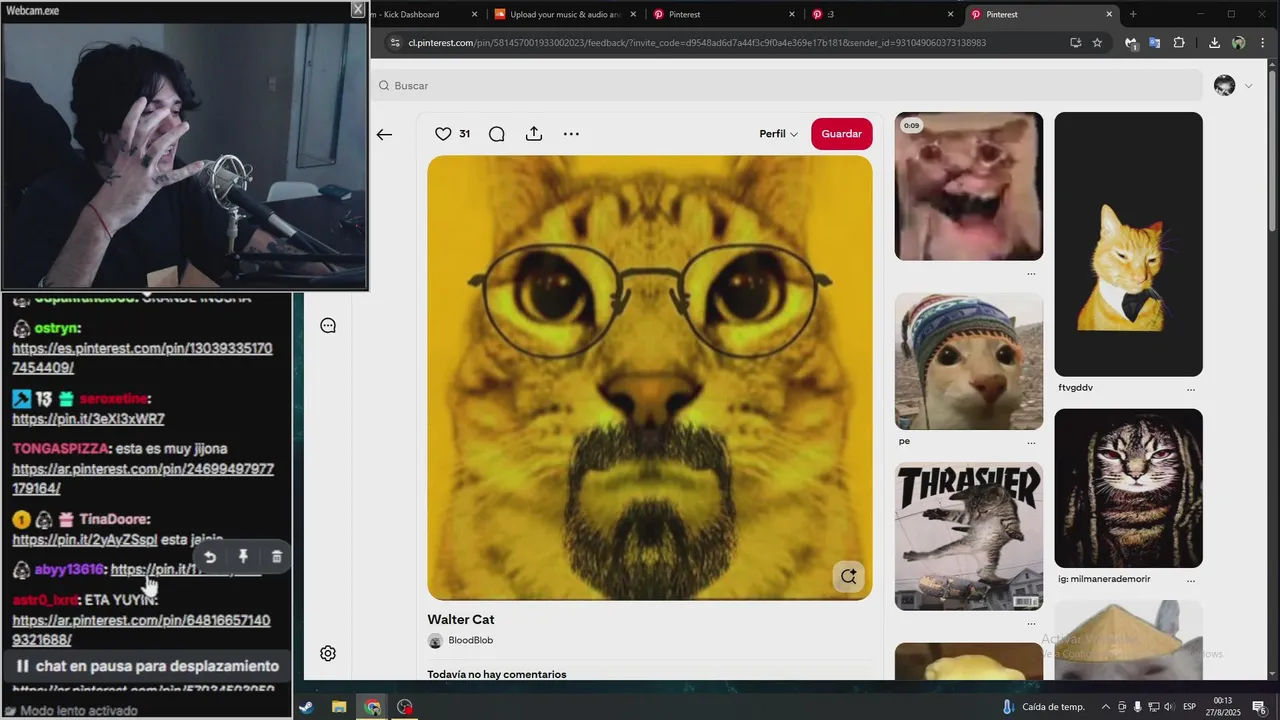Open options dots under screaming cat video
Screen dimensions: 1280x720
tap(1031, 274)
